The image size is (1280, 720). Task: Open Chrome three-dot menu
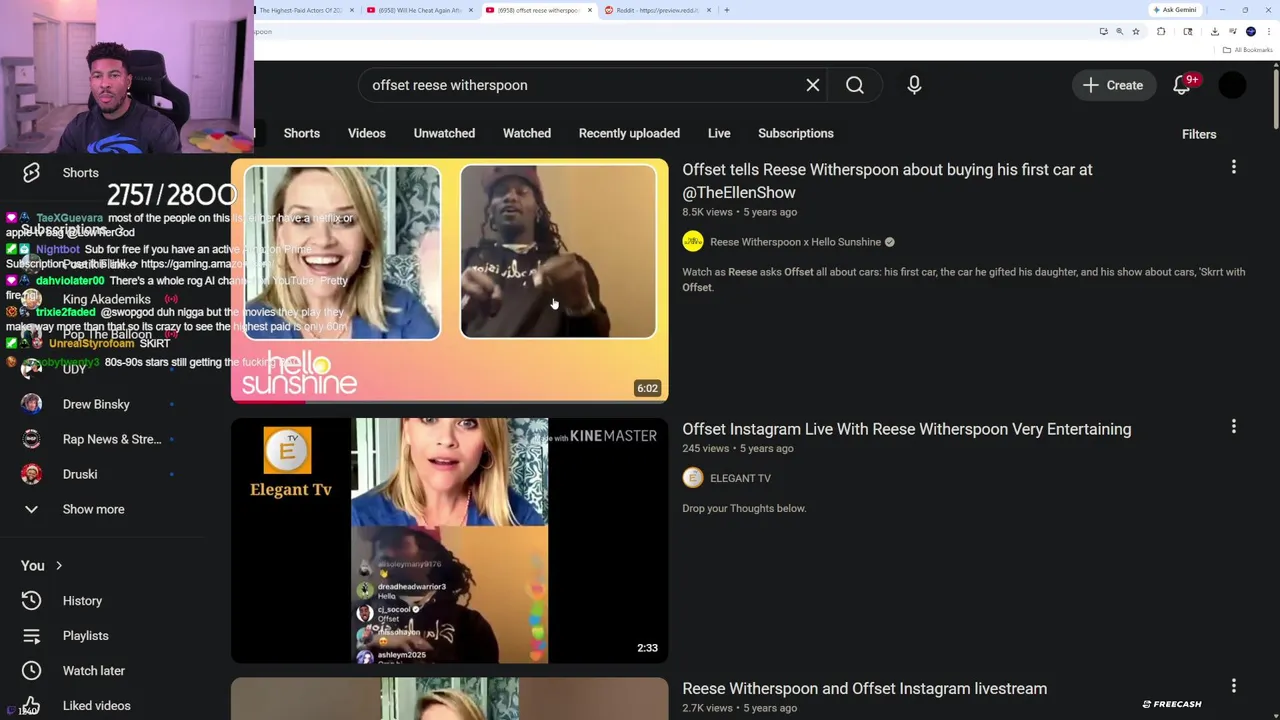(x=1269, y=31)
